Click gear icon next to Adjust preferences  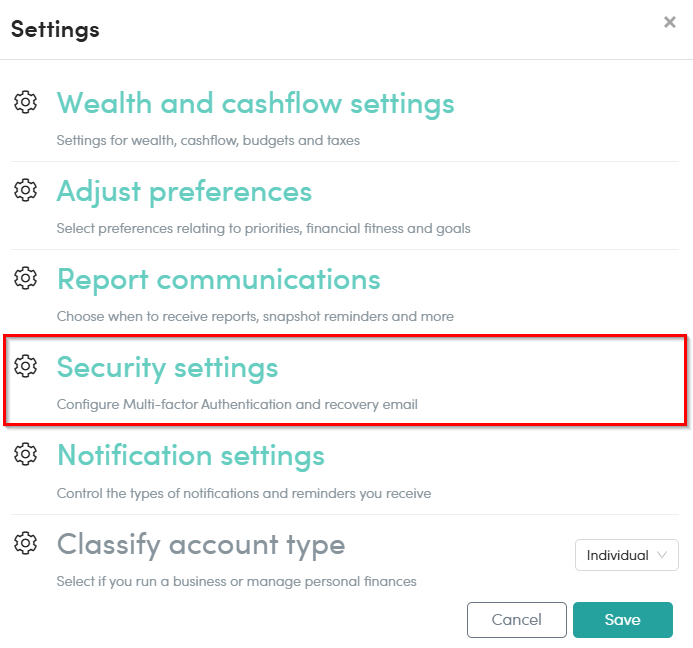[26, 191]
